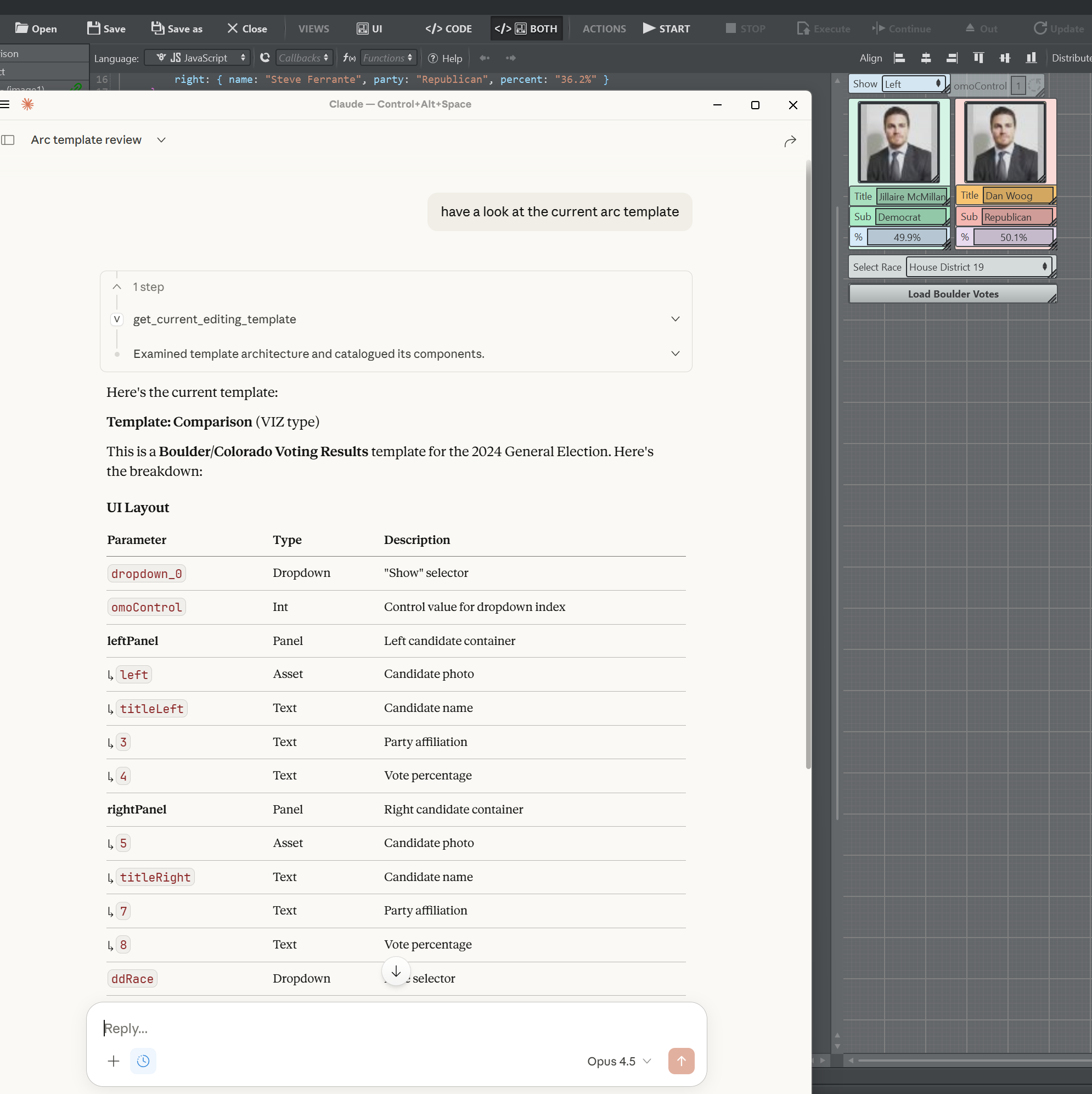1092x1094 pixels.
Task: Click the START button
Action: (666, 29)
